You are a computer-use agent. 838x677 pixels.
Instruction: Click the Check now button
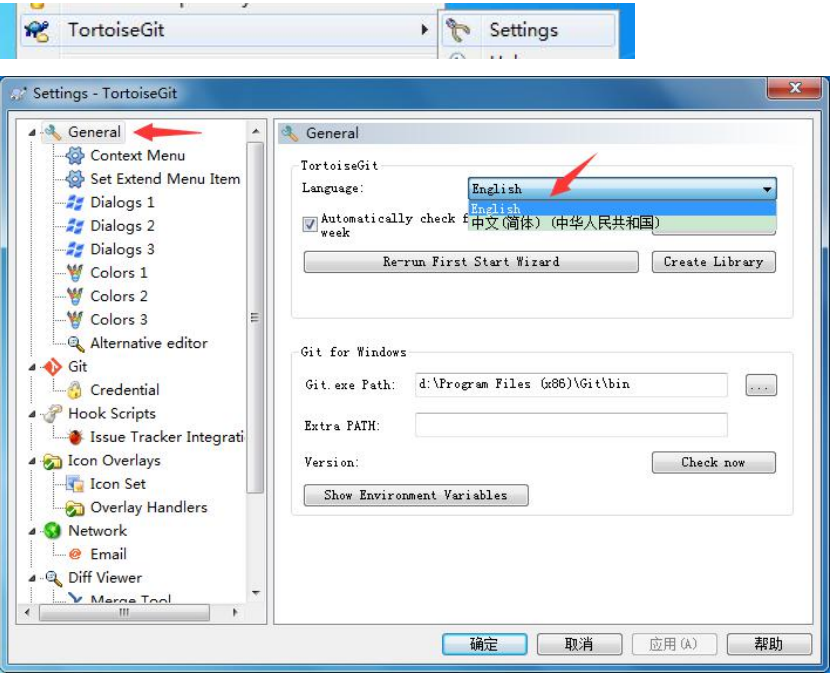click(713, 463)
